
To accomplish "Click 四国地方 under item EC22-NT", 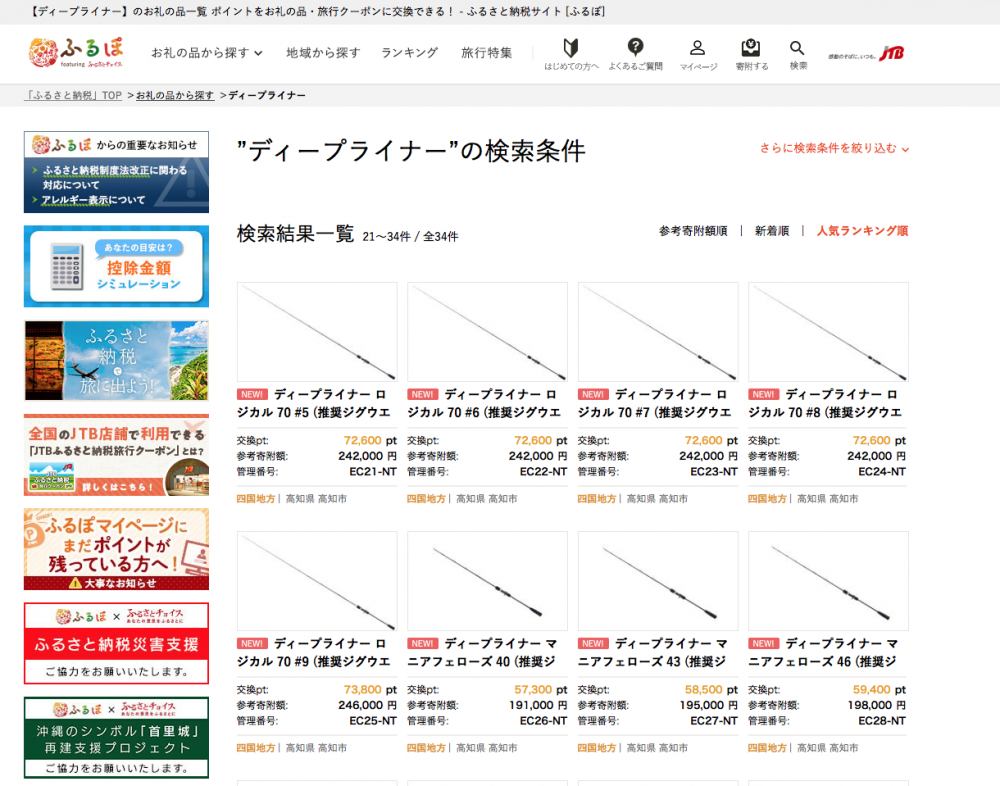I will (x=426, y=499).
